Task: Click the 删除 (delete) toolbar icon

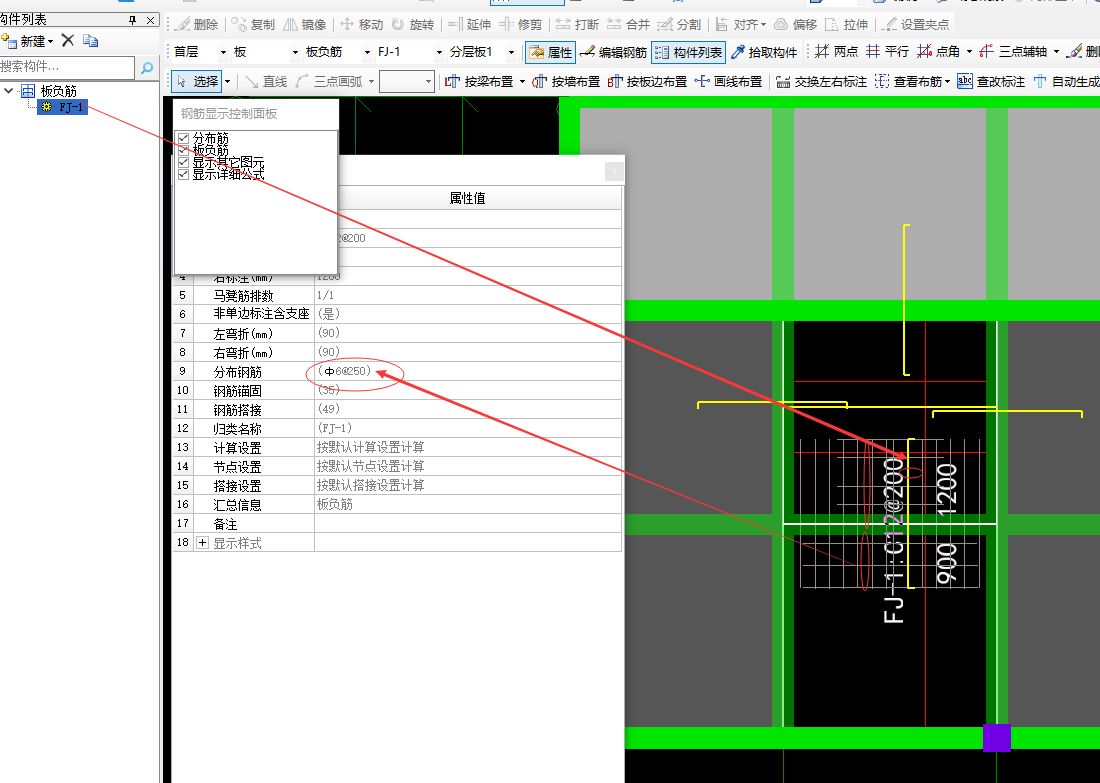Action: tap(196, 25)
